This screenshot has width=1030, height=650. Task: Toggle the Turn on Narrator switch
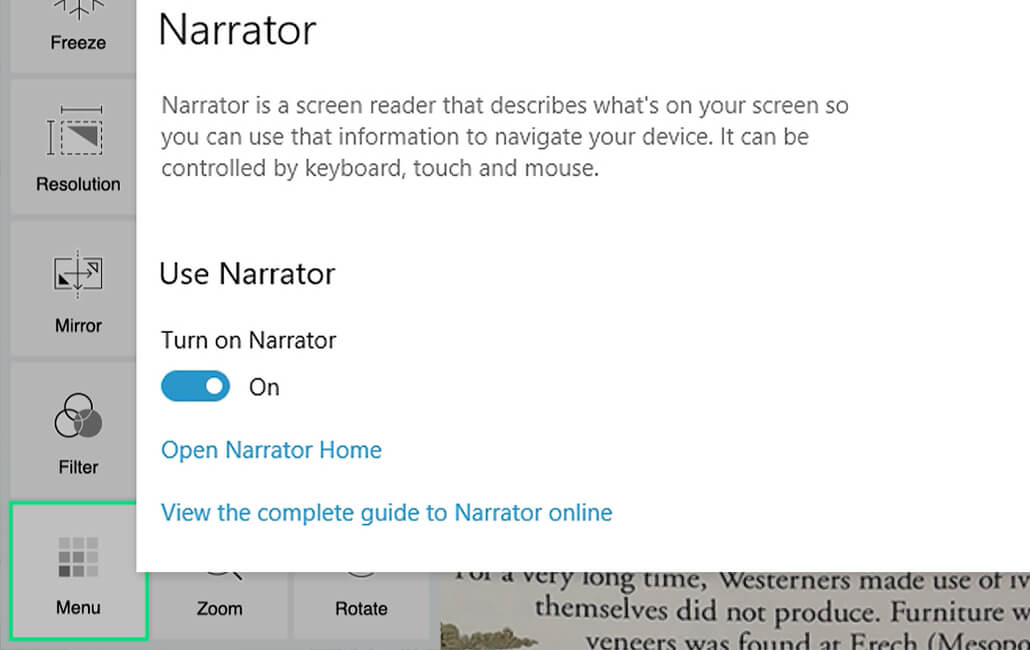195,386
